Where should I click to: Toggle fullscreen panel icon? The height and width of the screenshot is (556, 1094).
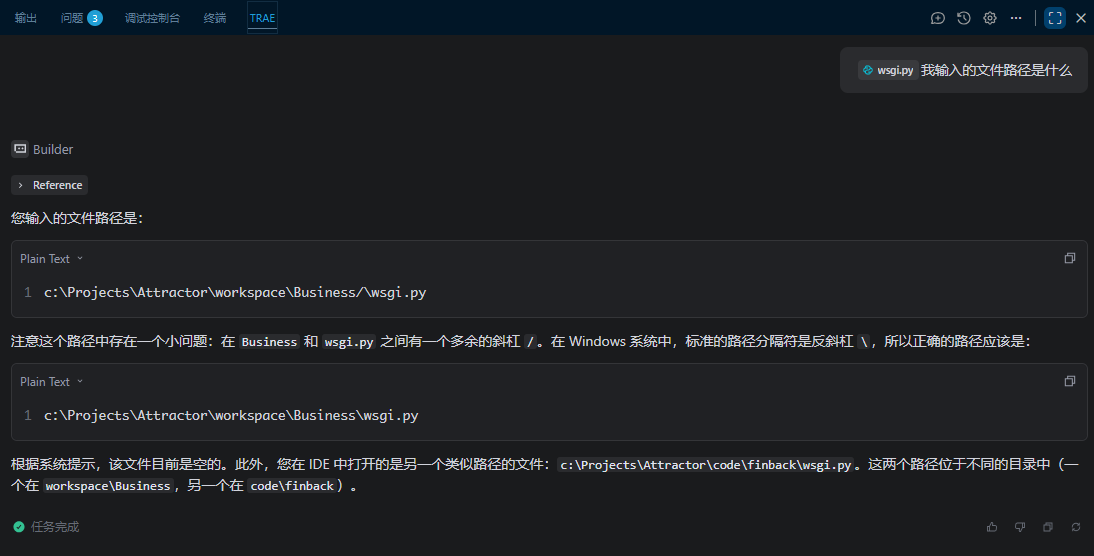(1055, 18)
